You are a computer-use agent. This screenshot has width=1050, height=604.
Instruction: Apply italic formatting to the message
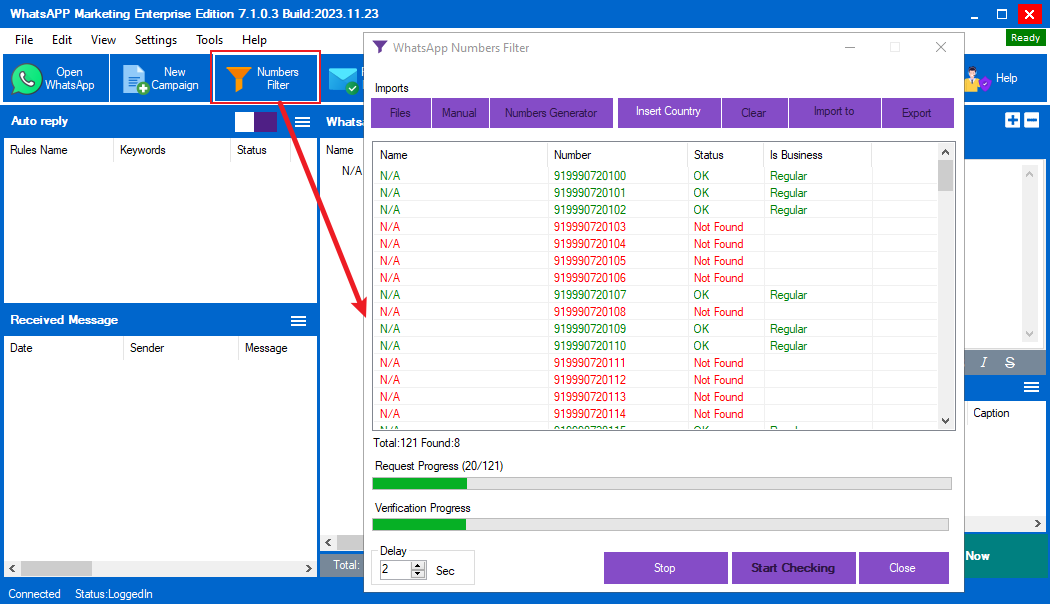click(x=984, y=362)
